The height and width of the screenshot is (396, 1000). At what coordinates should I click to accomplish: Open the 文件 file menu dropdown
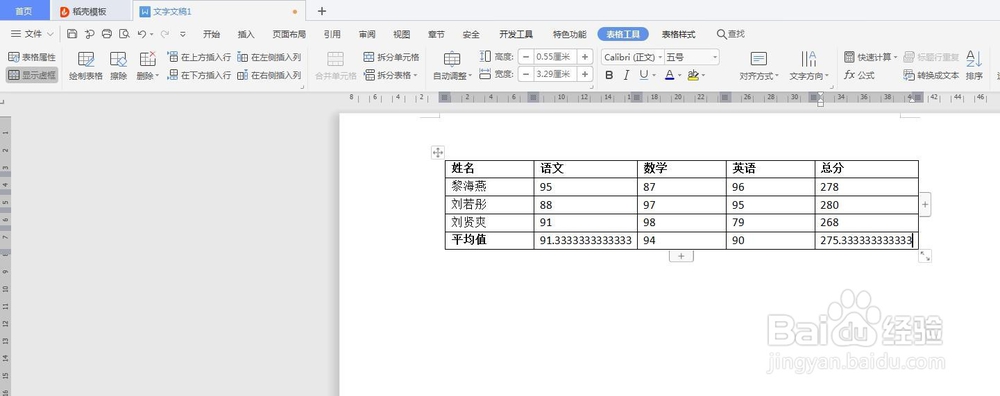33,34
